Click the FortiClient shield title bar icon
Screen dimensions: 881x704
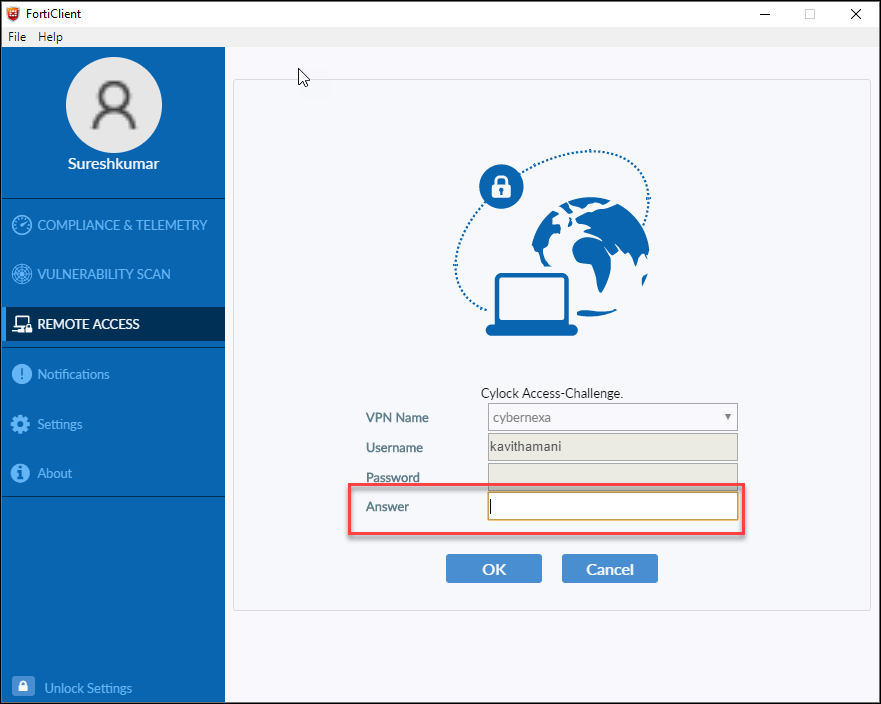[13, 13]
